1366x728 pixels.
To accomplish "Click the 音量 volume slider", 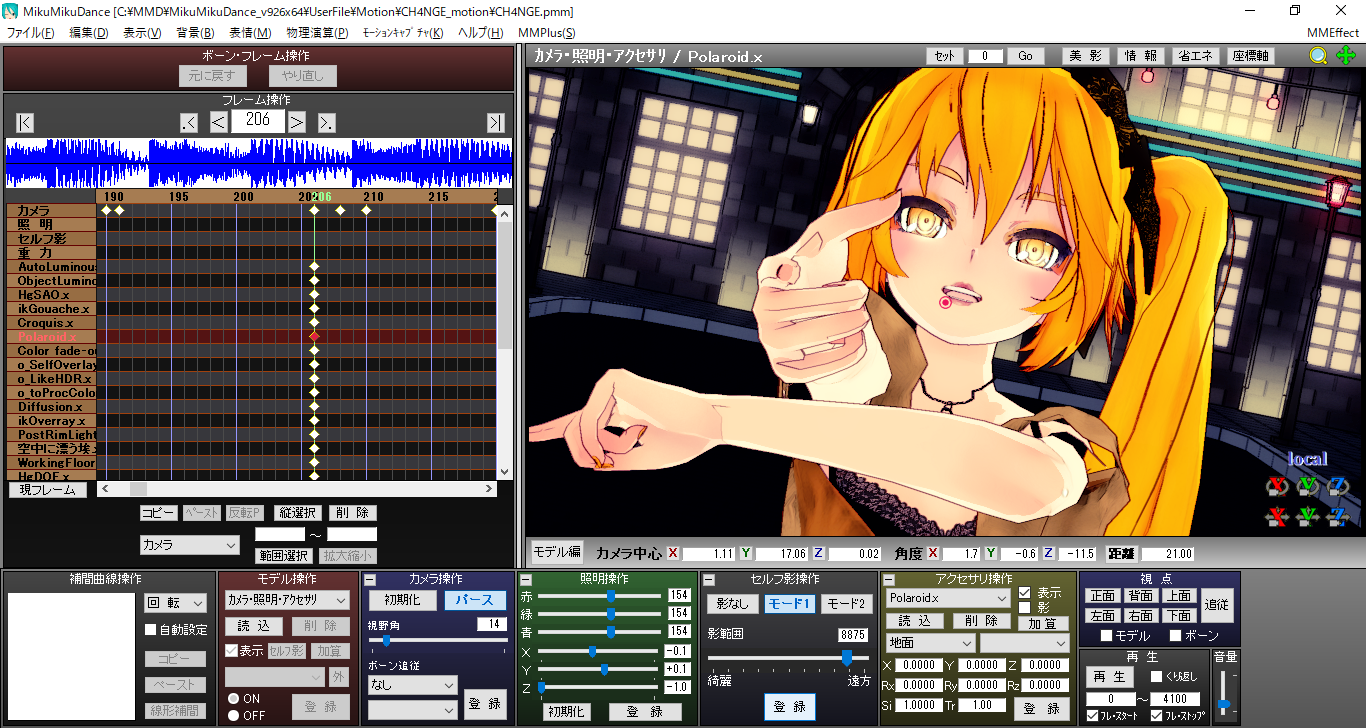I will tap(1223, 692).
